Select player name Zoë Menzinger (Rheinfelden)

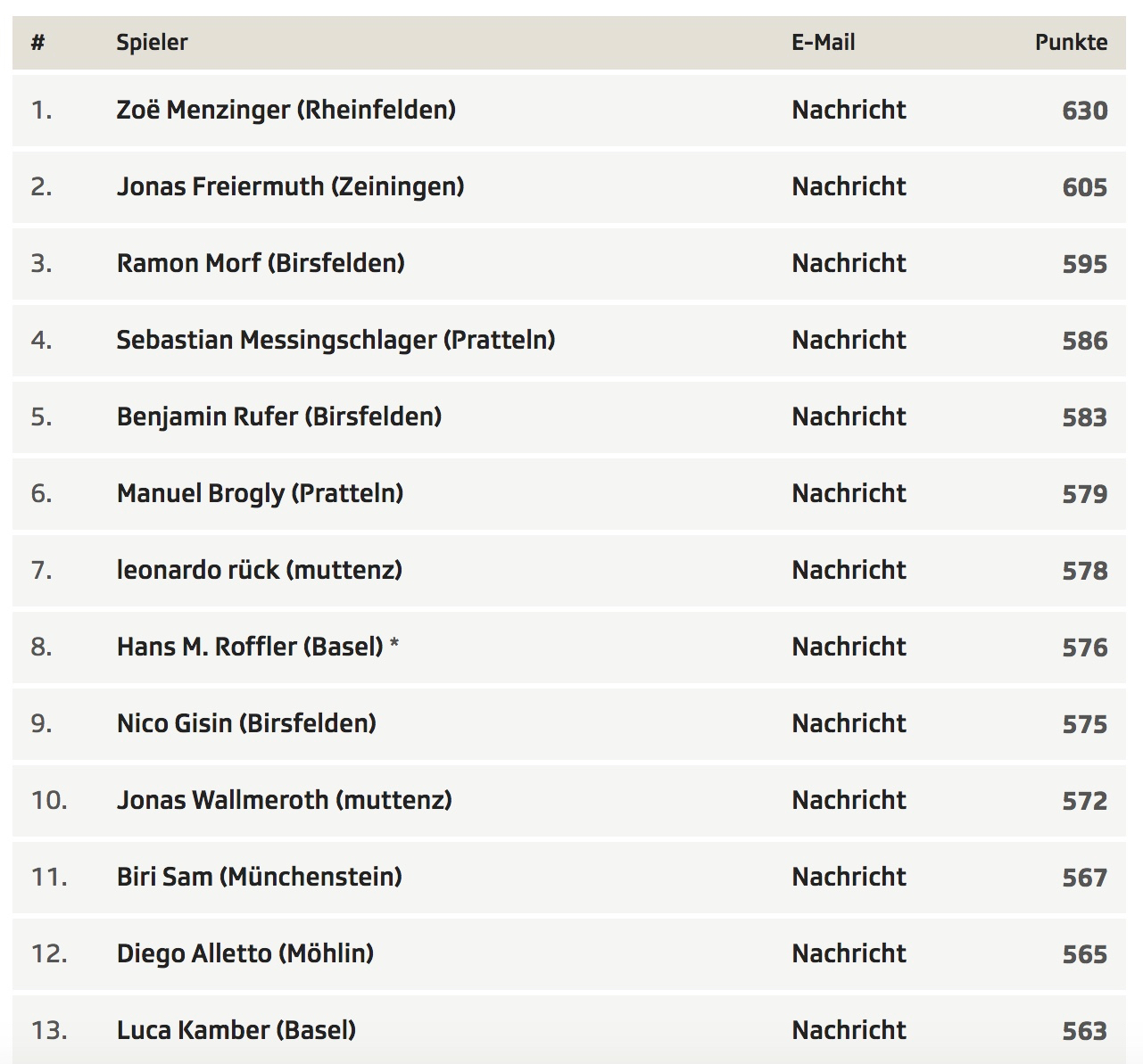point(286,110)
